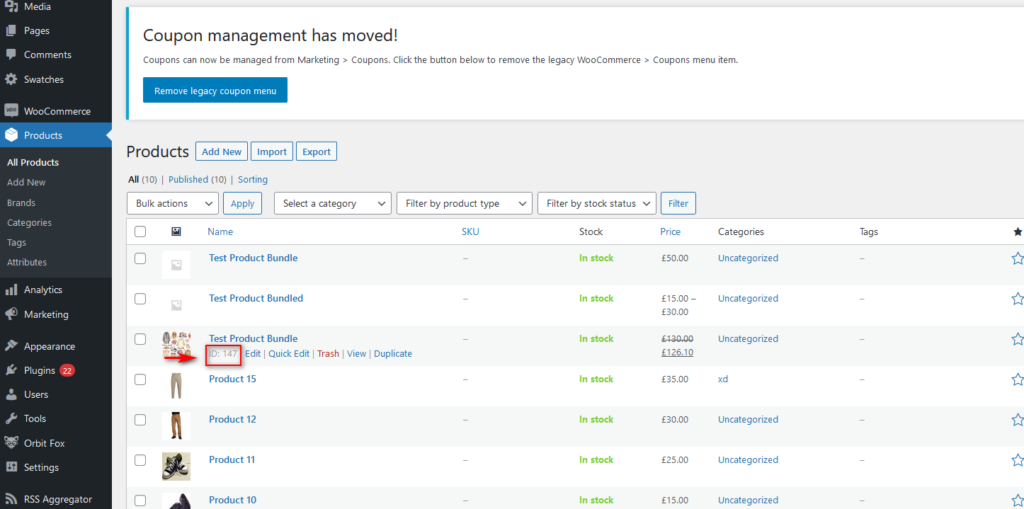Open the xd category of Product 15

pyautogui.click(x=723, y=379)
